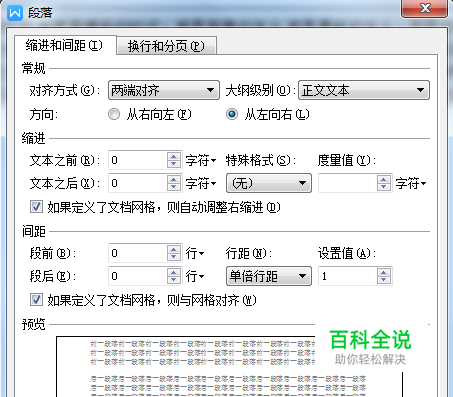Screen dimensions: 453x397
Task: Open the 对齐方式 dropdown showing 两端对齐
Action: point(164,90)
